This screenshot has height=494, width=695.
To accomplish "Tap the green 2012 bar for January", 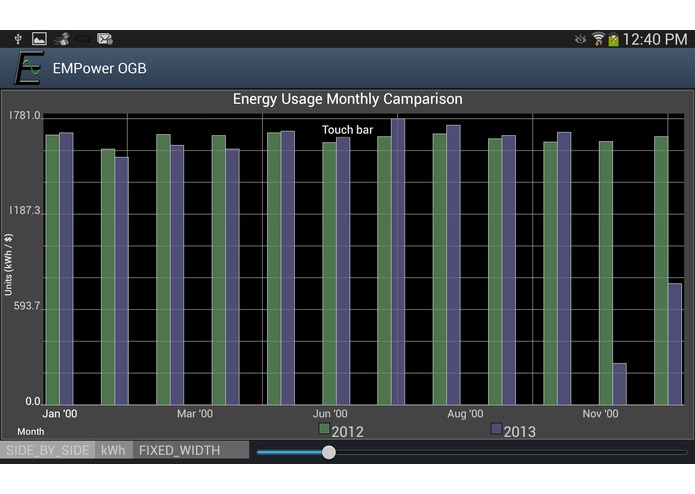I will pos(53,269).
